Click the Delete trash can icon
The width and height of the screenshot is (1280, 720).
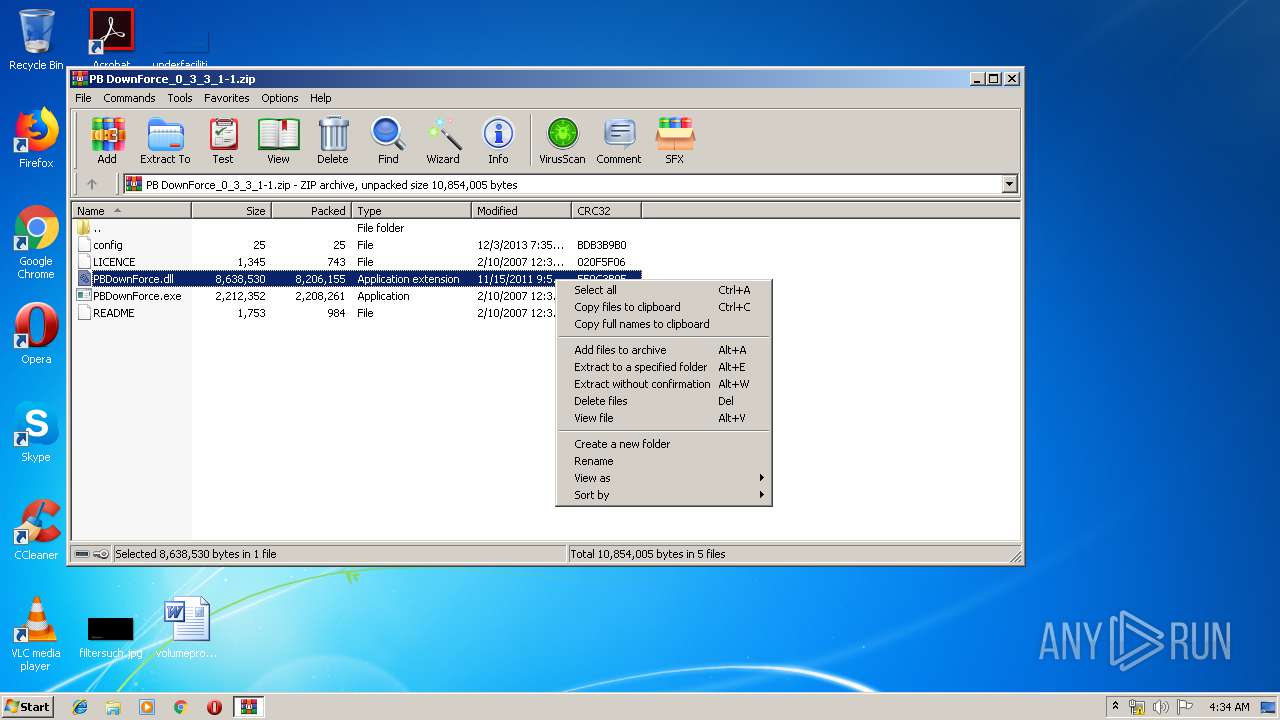[x=333, y=140]
